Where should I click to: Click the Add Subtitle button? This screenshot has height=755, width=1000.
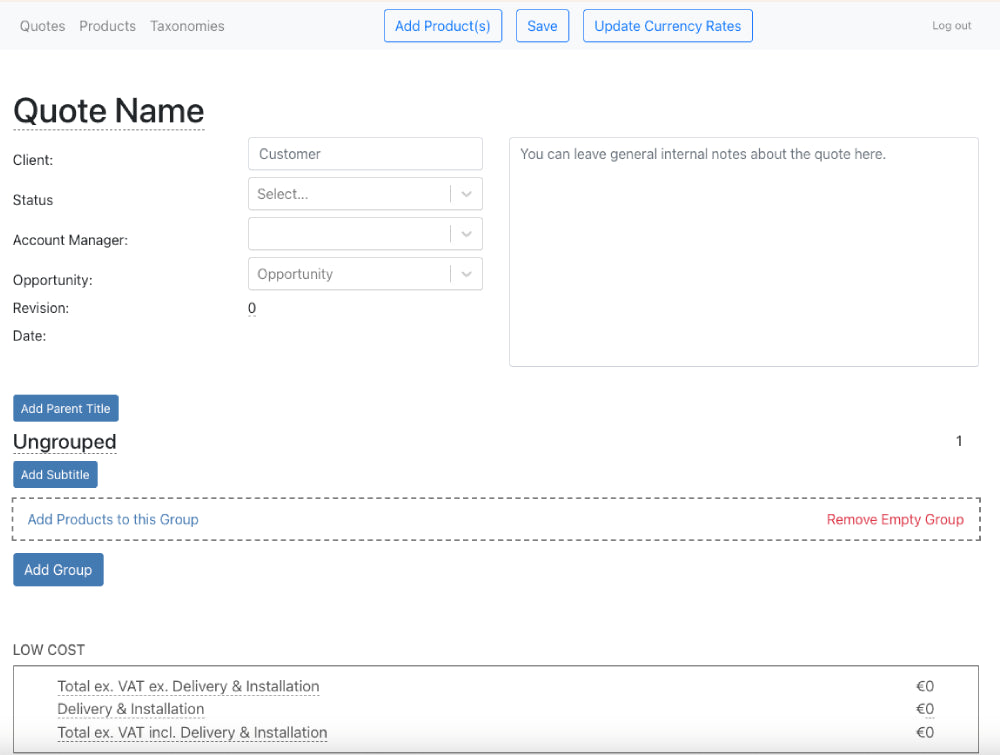[x=55, y=475]
